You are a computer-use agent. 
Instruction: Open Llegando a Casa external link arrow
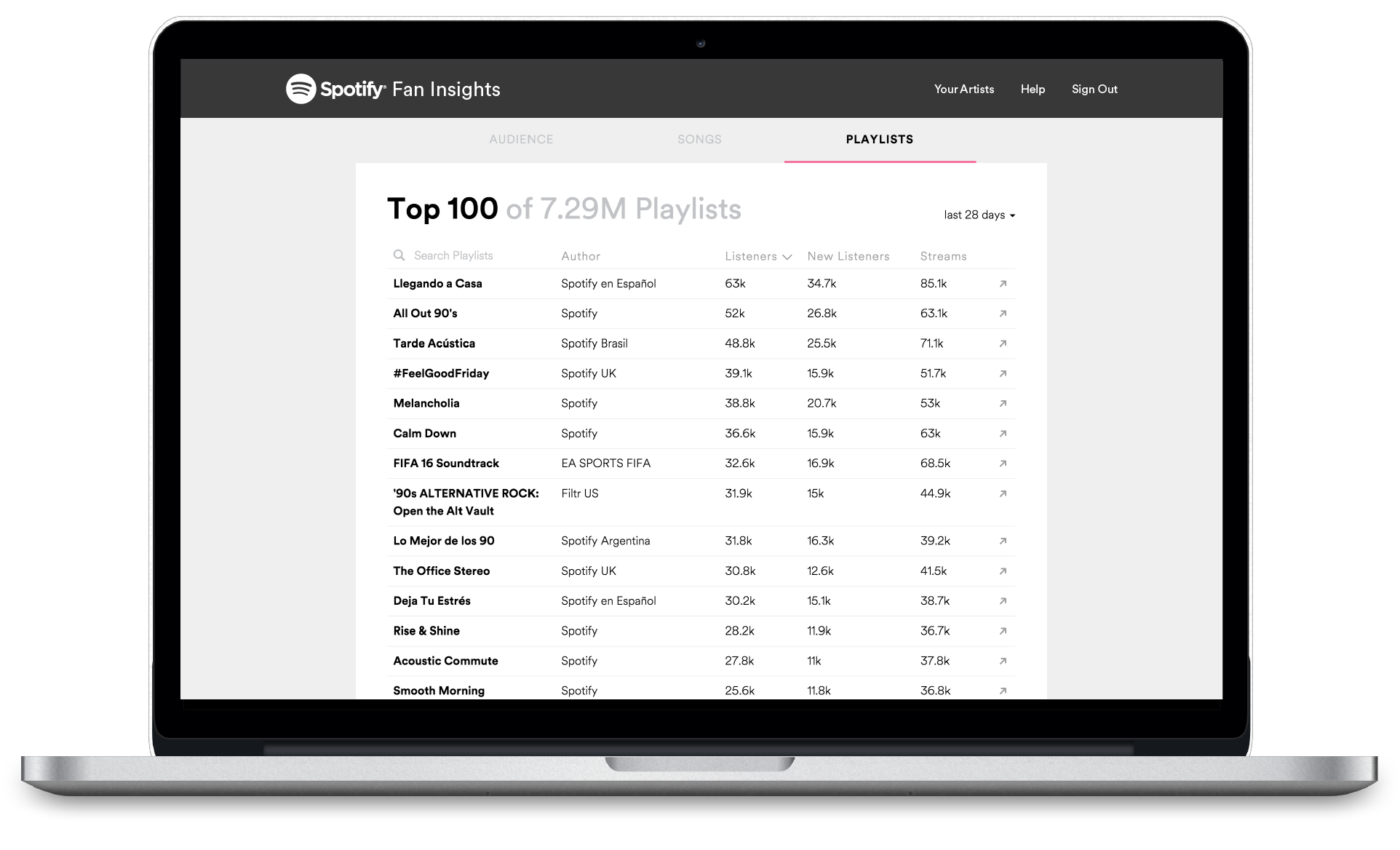click(1003, 284)
